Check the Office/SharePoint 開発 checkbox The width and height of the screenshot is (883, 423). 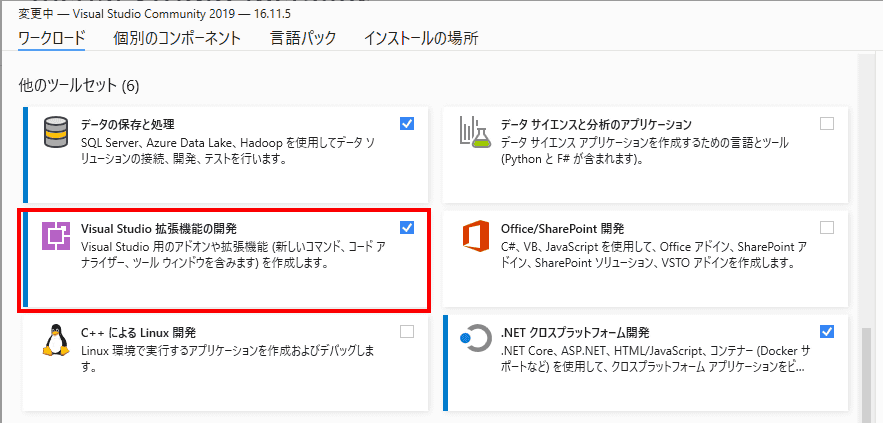click(827, 228)
